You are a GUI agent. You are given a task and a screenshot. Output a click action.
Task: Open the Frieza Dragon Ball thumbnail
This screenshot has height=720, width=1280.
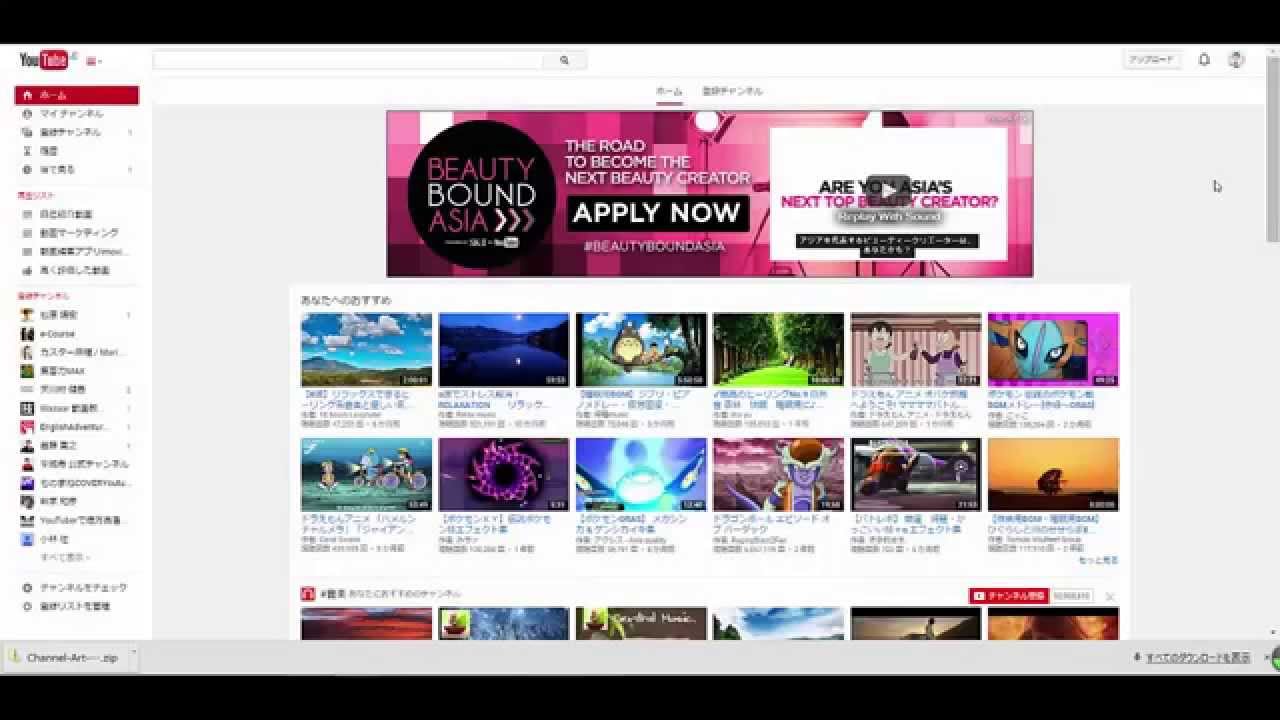(779, 474)
